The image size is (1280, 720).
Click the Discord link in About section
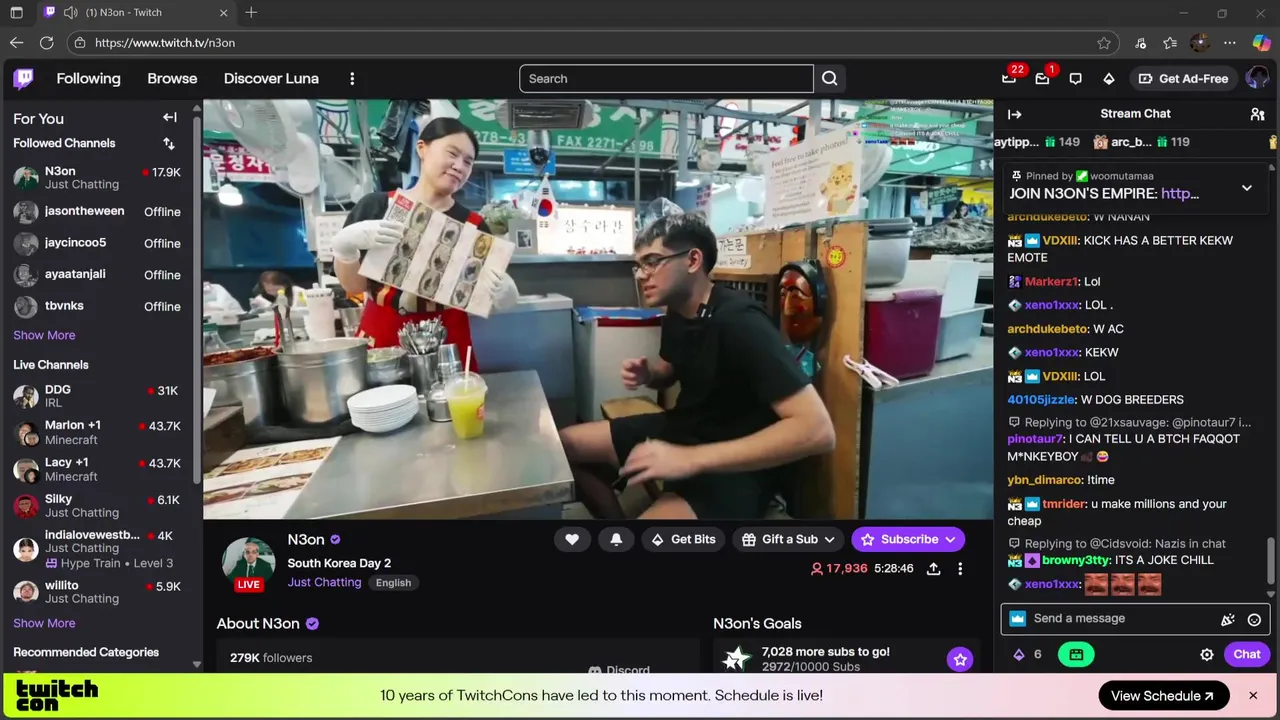619,670
